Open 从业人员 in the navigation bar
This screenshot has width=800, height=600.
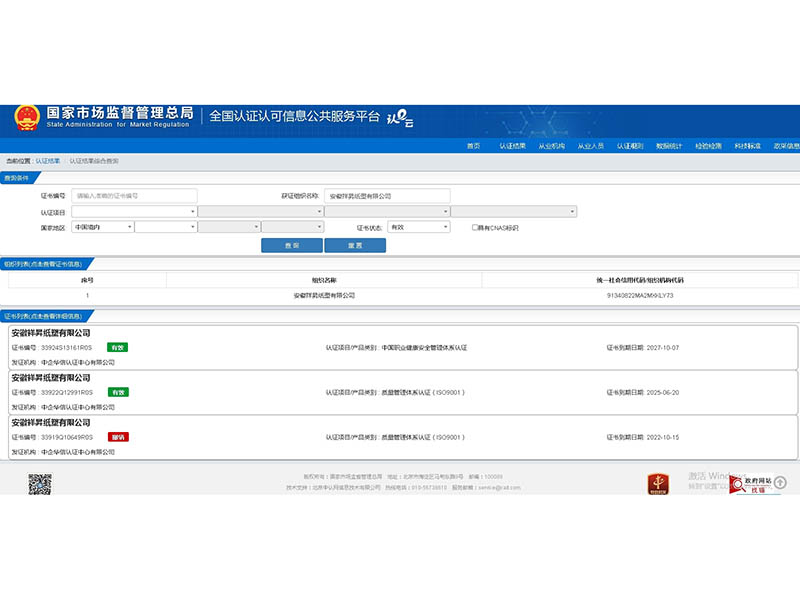(591, 146)
